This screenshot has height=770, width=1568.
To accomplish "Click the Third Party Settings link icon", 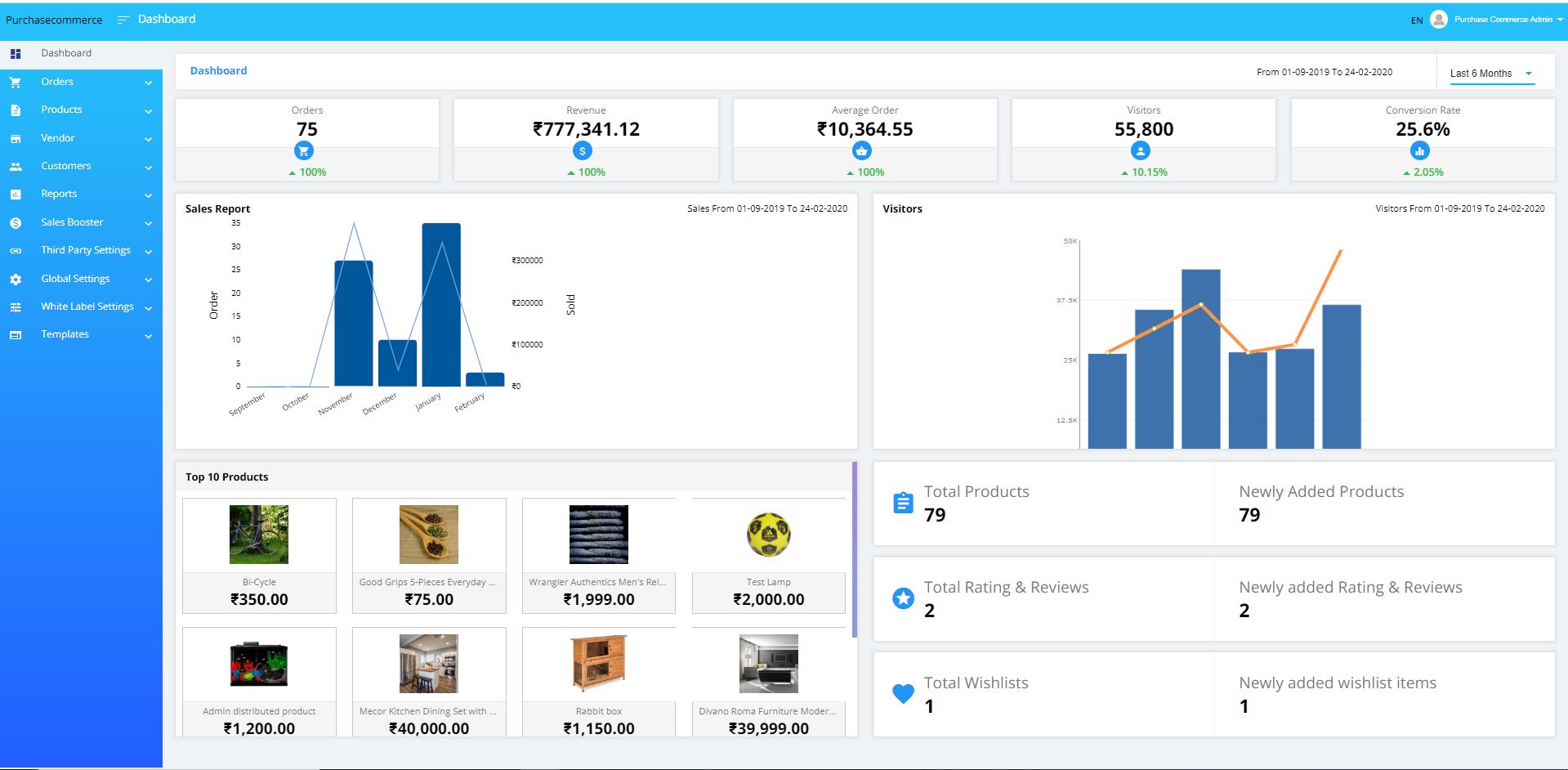I will click(16, 251).
